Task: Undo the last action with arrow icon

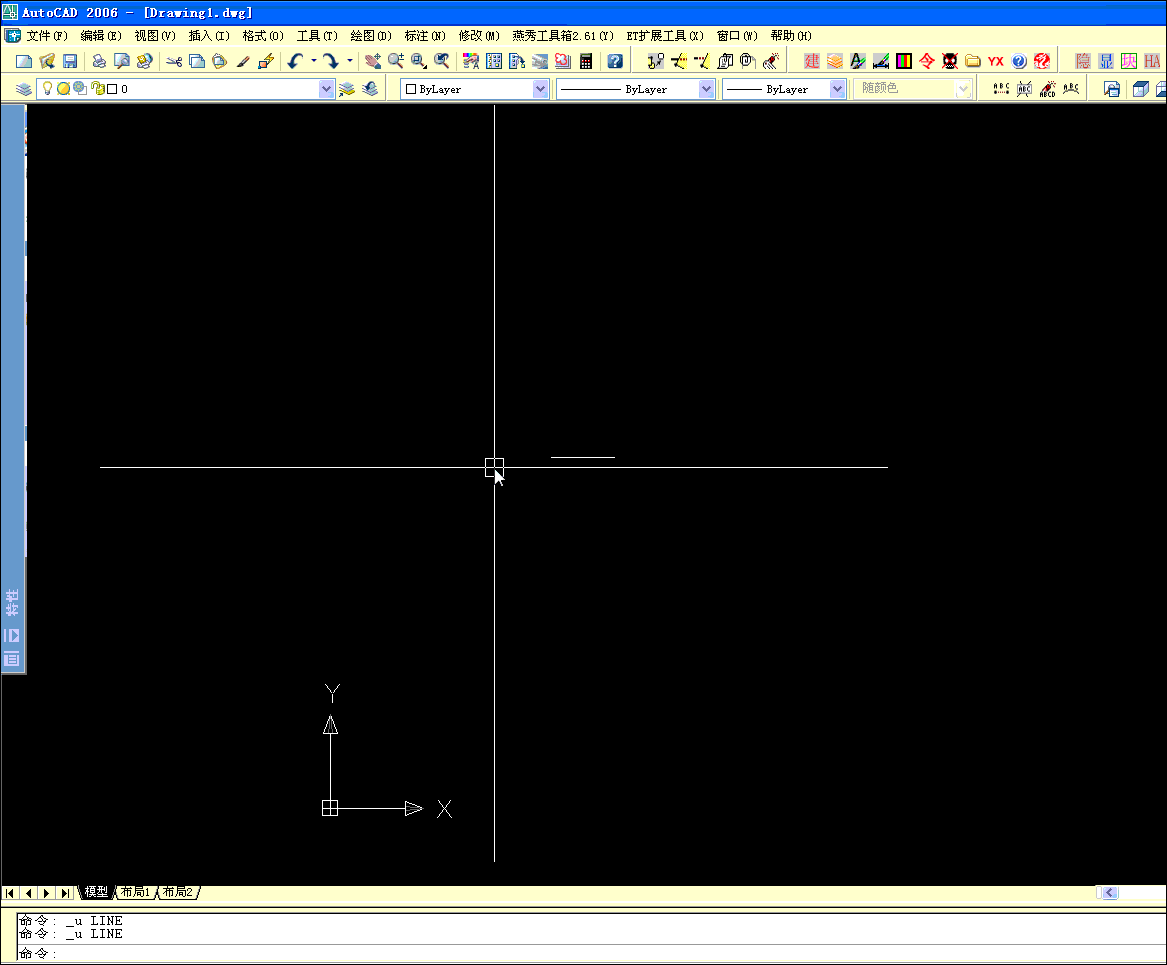Action: 295,61
